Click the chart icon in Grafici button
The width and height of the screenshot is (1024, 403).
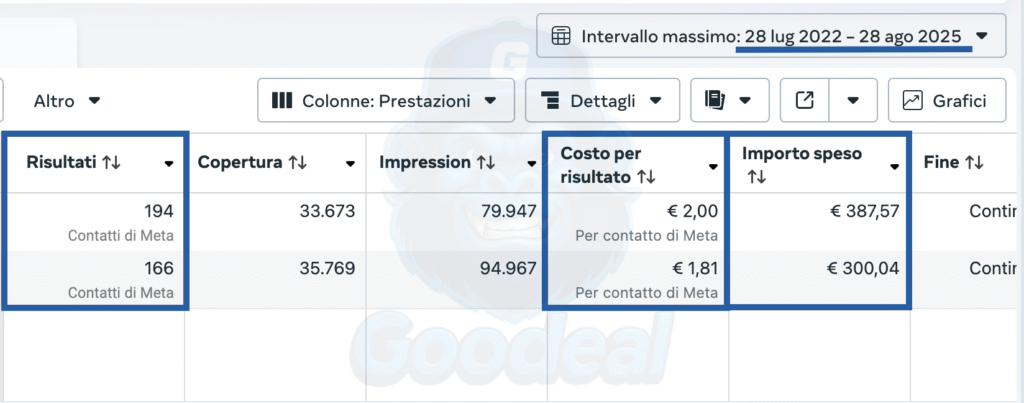912,100
